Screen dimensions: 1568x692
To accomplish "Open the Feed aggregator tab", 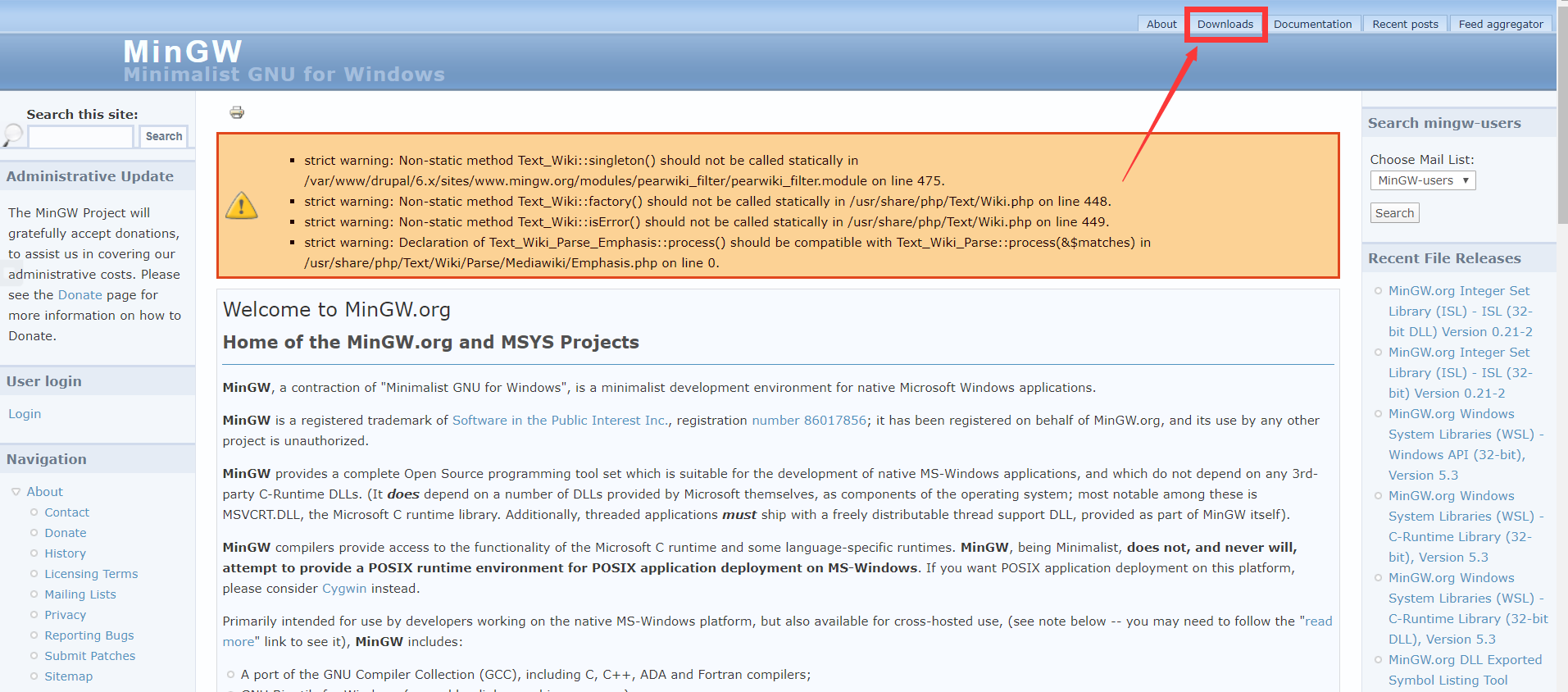I will [1501, 24].
